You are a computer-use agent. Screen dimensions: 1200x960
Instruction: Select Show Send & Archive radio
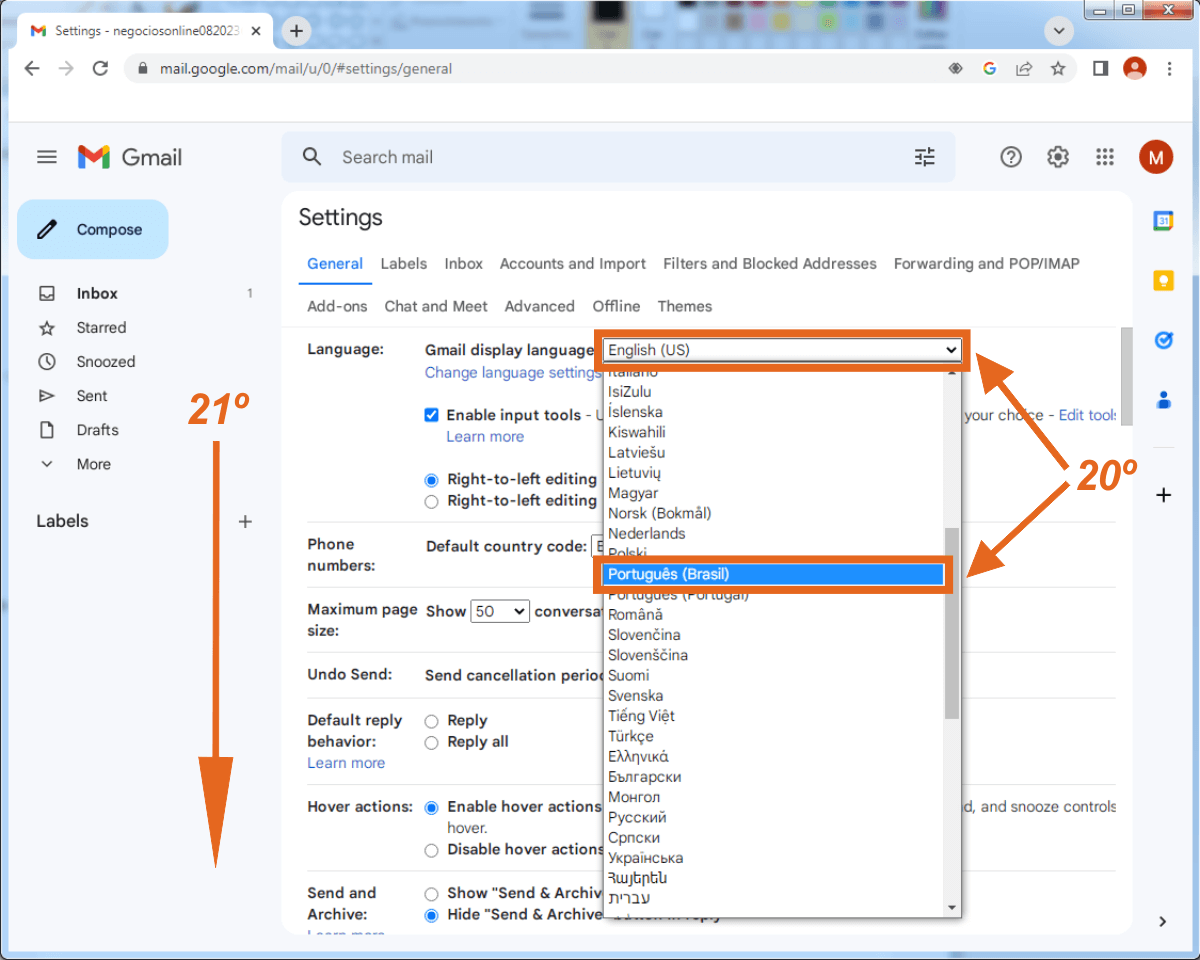[x=432, y=894]
